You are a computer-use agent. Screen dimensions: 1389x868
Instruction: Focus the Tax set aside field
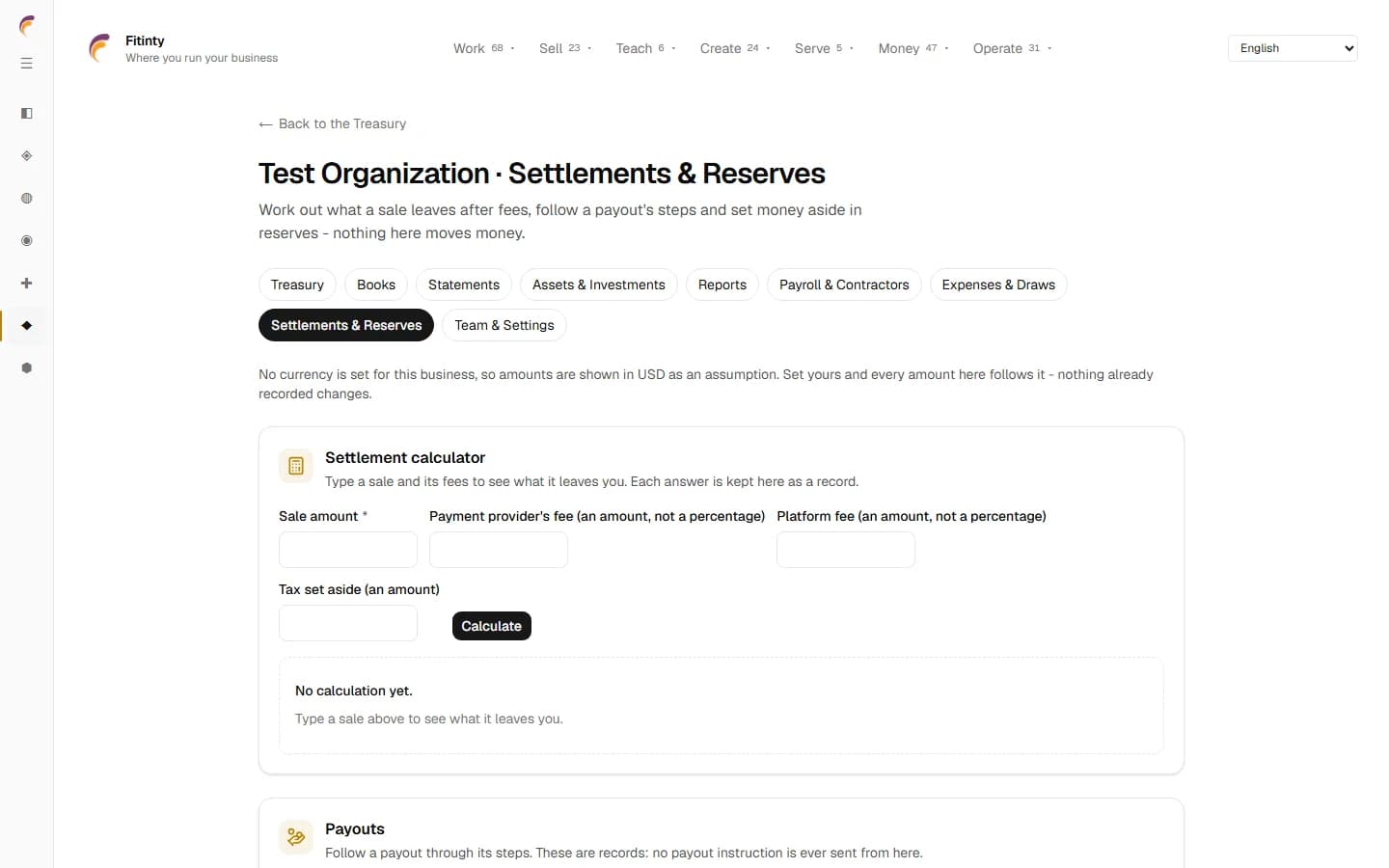click(348, 623)
